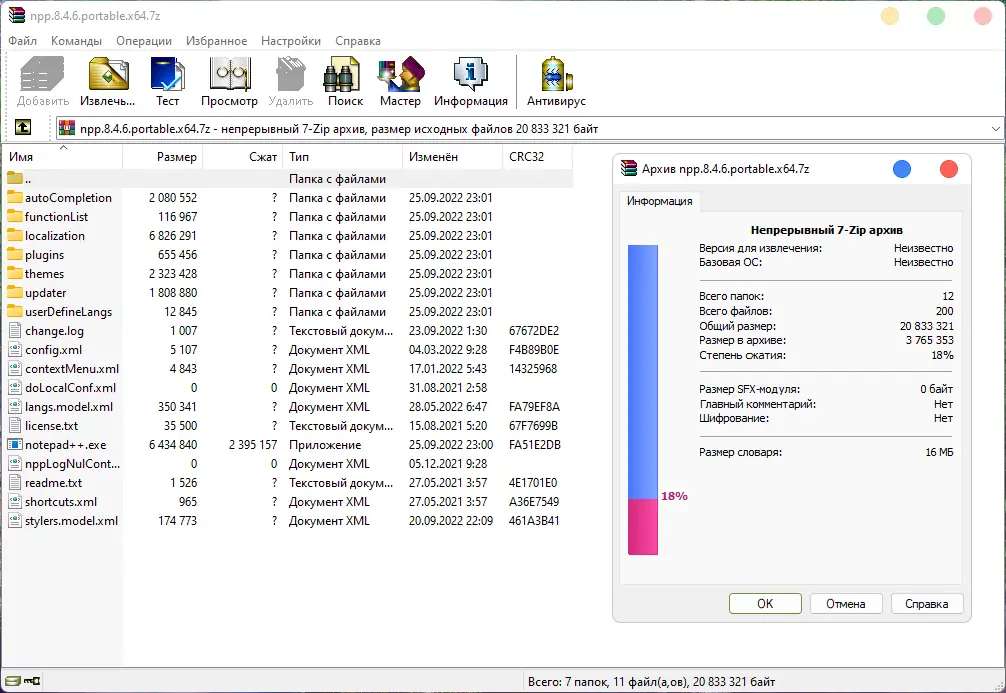
Task: Sort list by Размер column
Action: (x=162, y=157)
